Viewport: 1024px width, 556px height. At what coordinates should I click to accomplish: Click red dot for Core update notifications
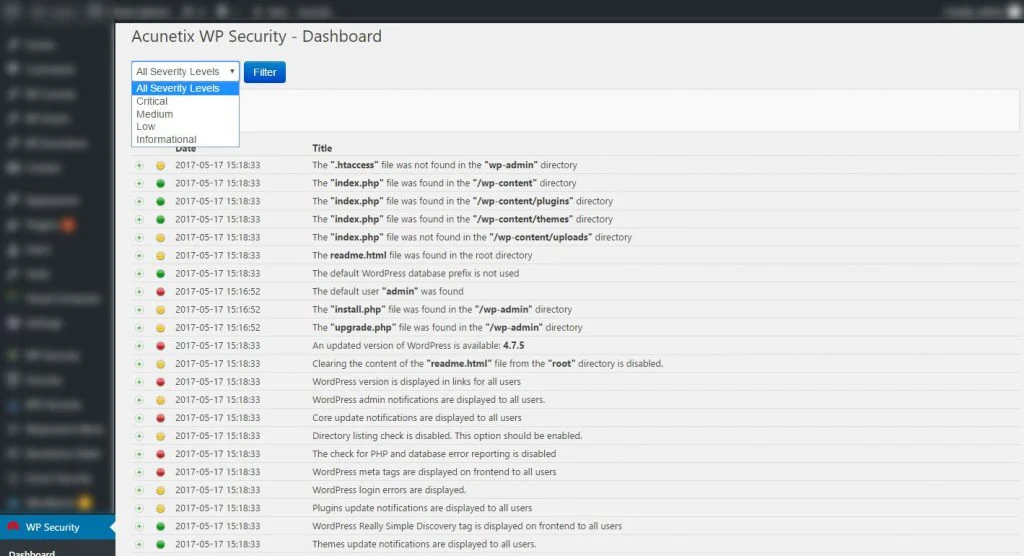[160, 418]
